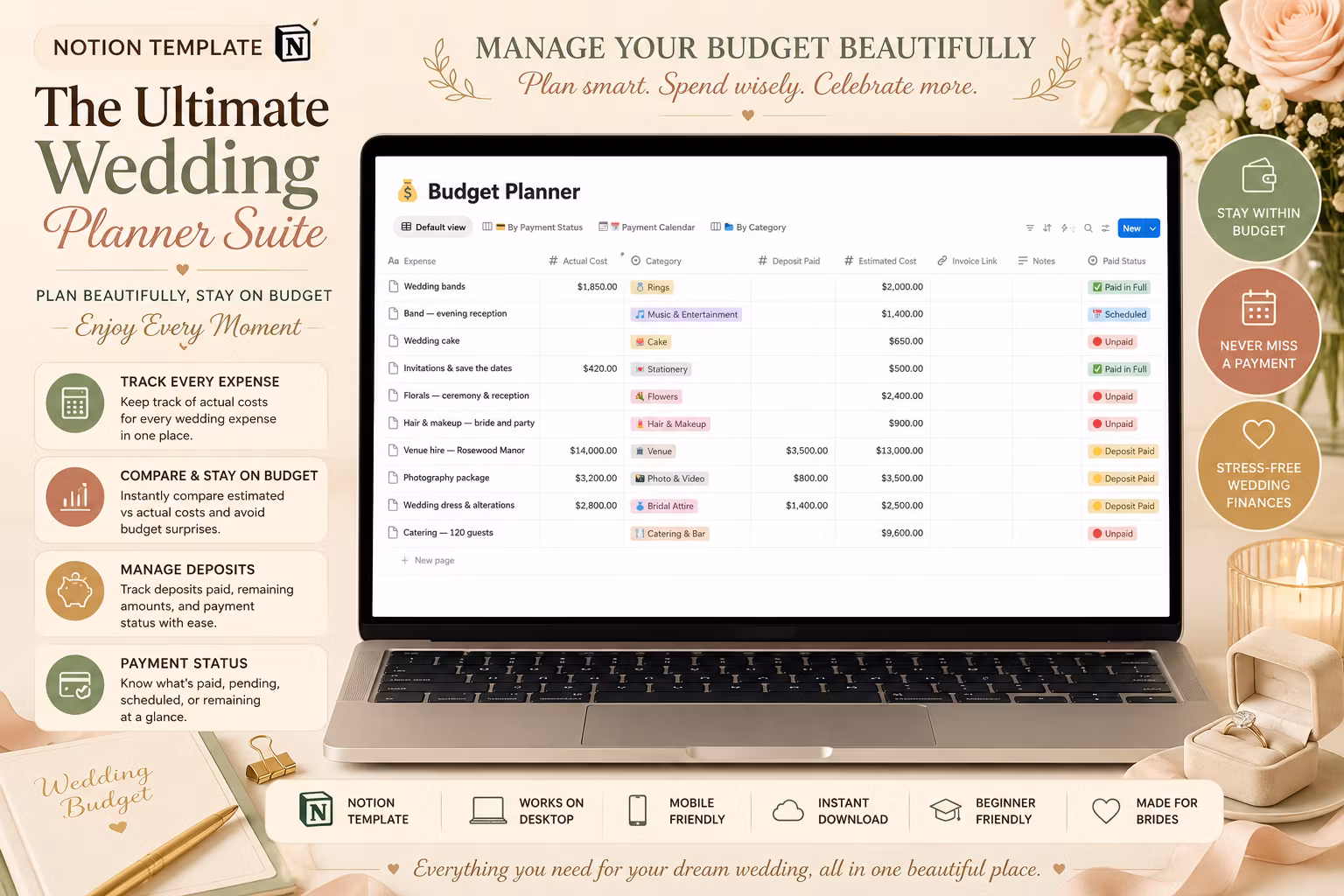Image resolution: width=1344 pixels, height=896 pixels.
Task: Click the Actual Cost column header
Action: (577, 261)
